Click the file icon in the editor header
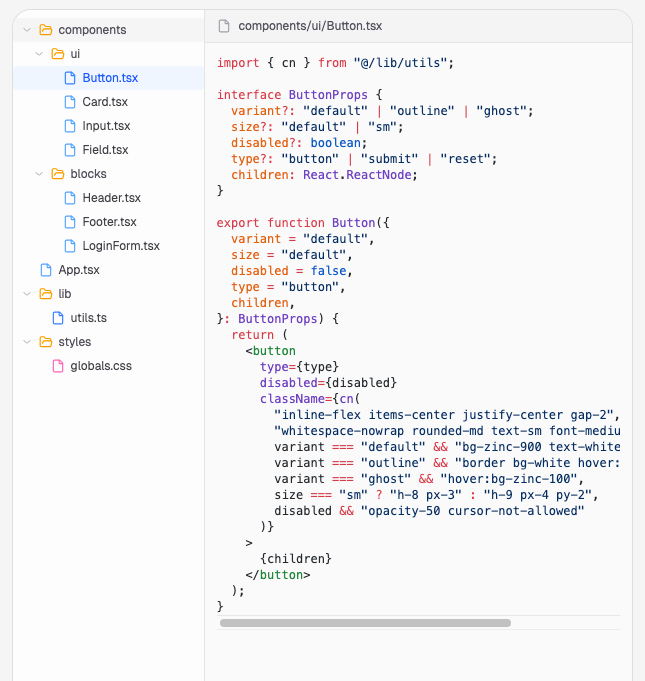 [224, 26]
